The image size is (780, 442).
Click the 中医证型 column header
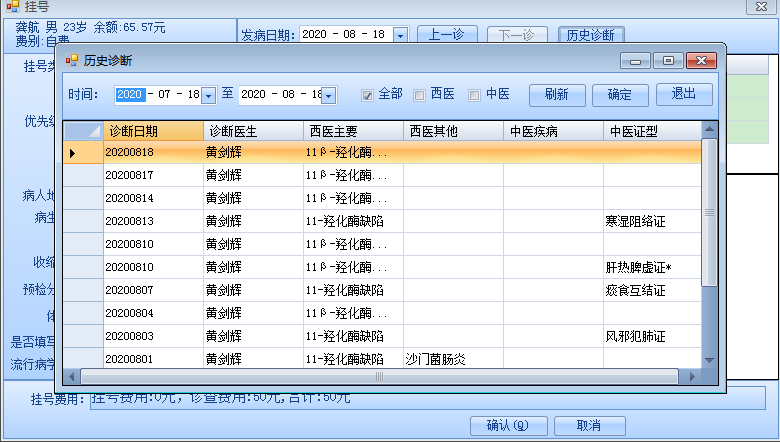(652, 131)
